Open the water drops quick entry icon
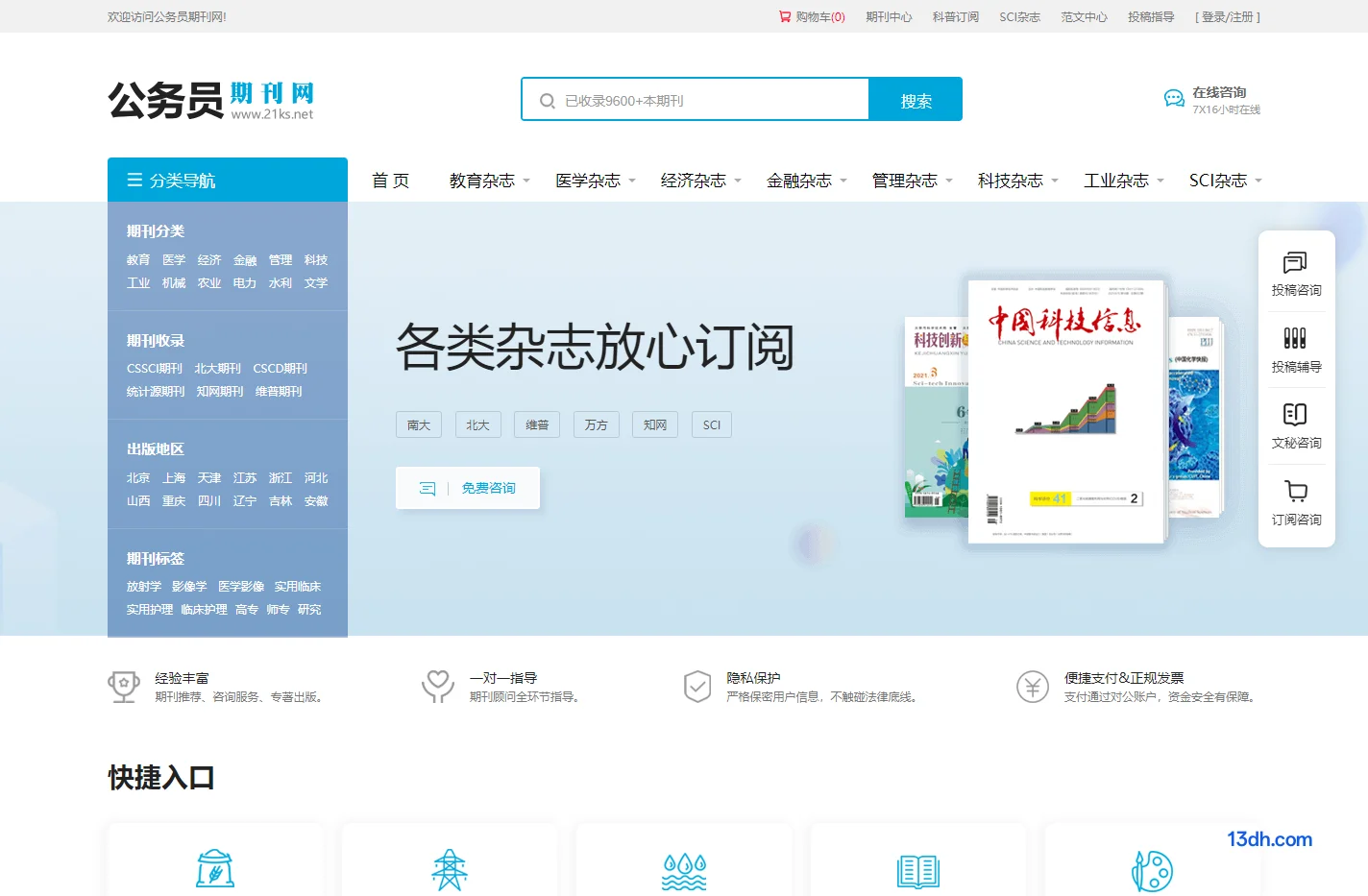The image size is (1368, 896). point(684,872)
